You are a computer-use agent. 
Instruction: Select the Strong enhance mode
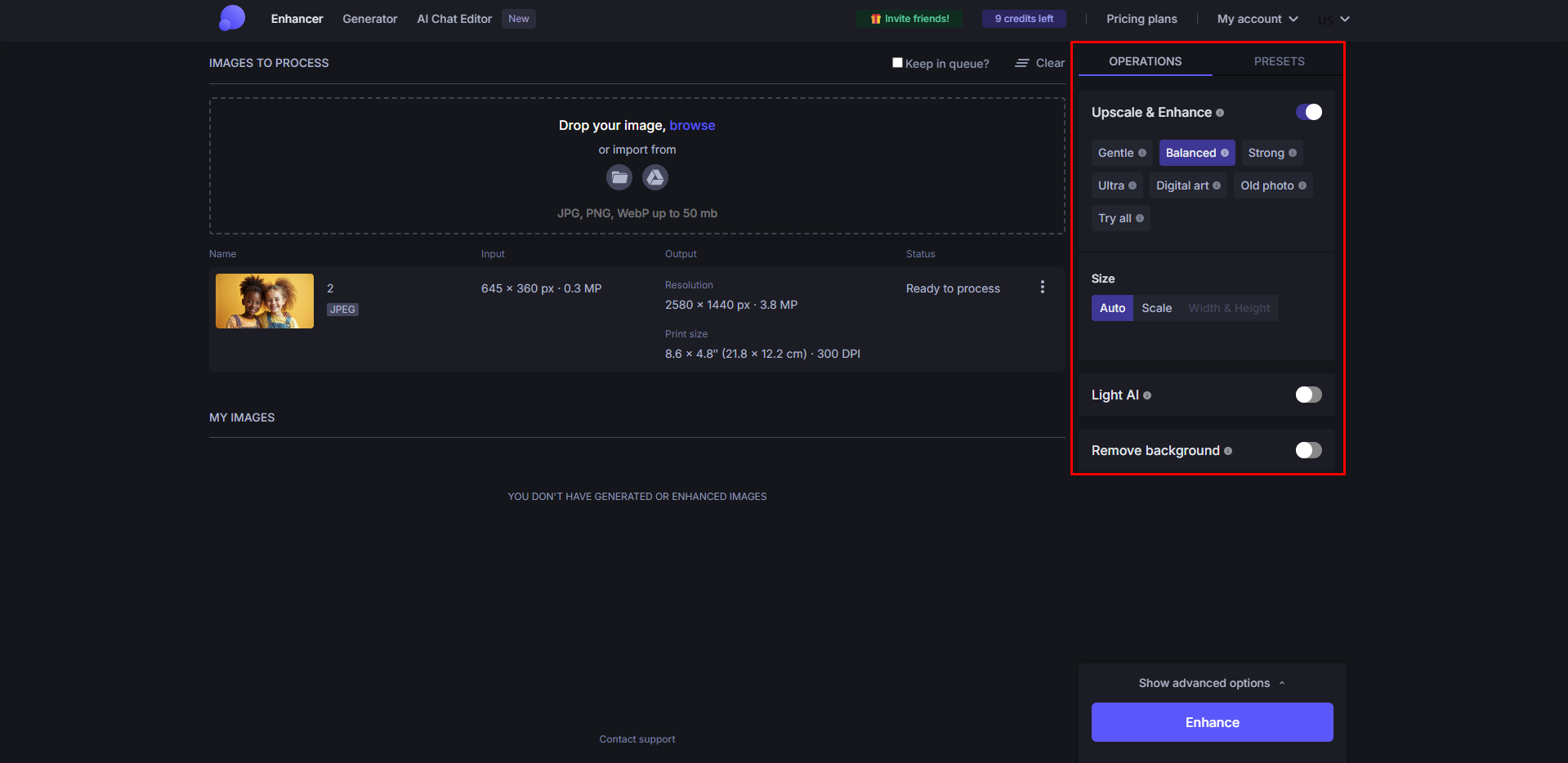tap(1272, 153)
